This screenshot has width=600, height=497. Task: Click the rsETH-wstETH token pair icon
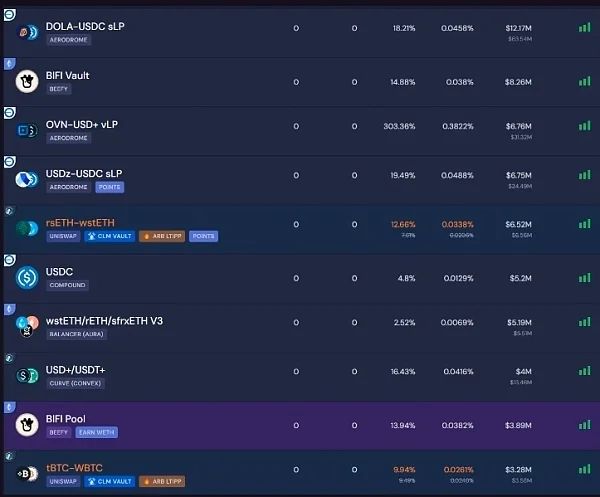tap(27, 228)
